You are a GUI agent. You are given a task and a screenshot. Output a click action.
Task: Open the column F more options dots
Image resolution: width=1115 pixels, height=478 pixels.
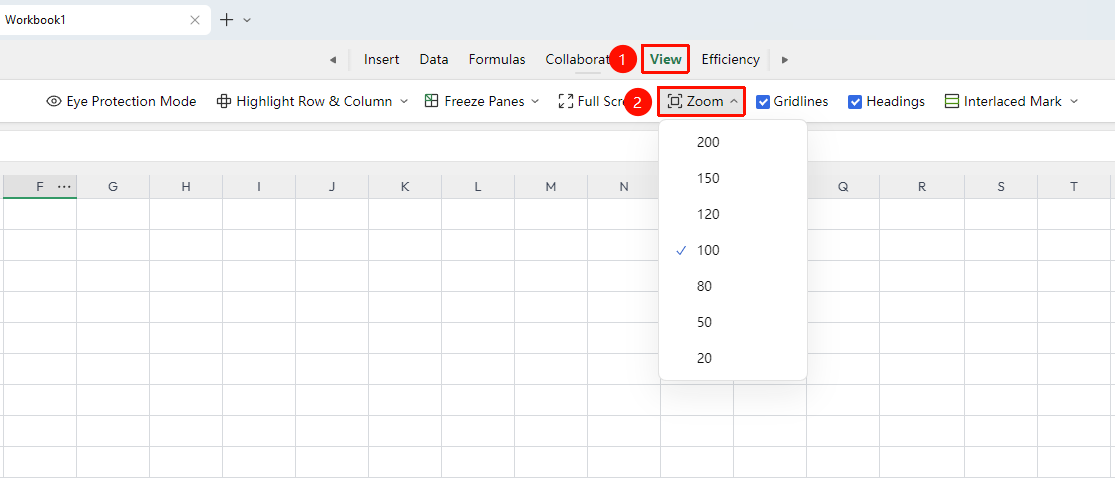[x=64, y=187]
